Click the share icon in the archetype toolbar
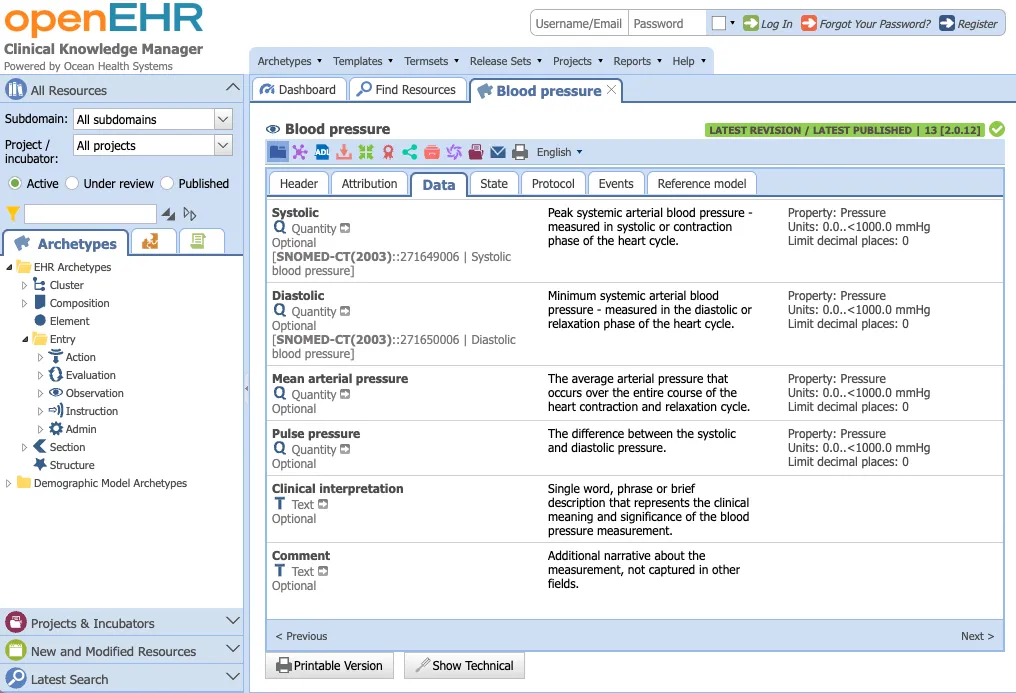 [x=410, y=152]
